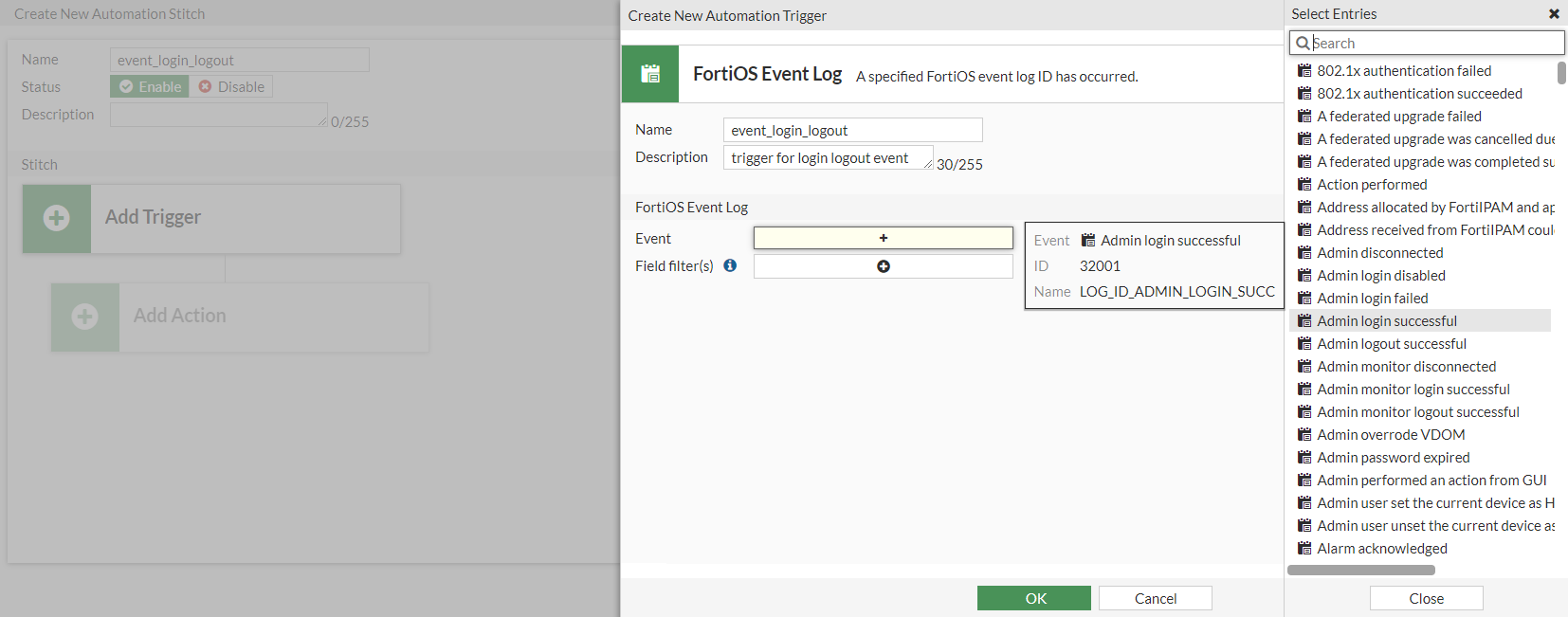Viewport: 1568px width, 617px height.
Task: Click the stitch Description text area
Action: (219, 115)
